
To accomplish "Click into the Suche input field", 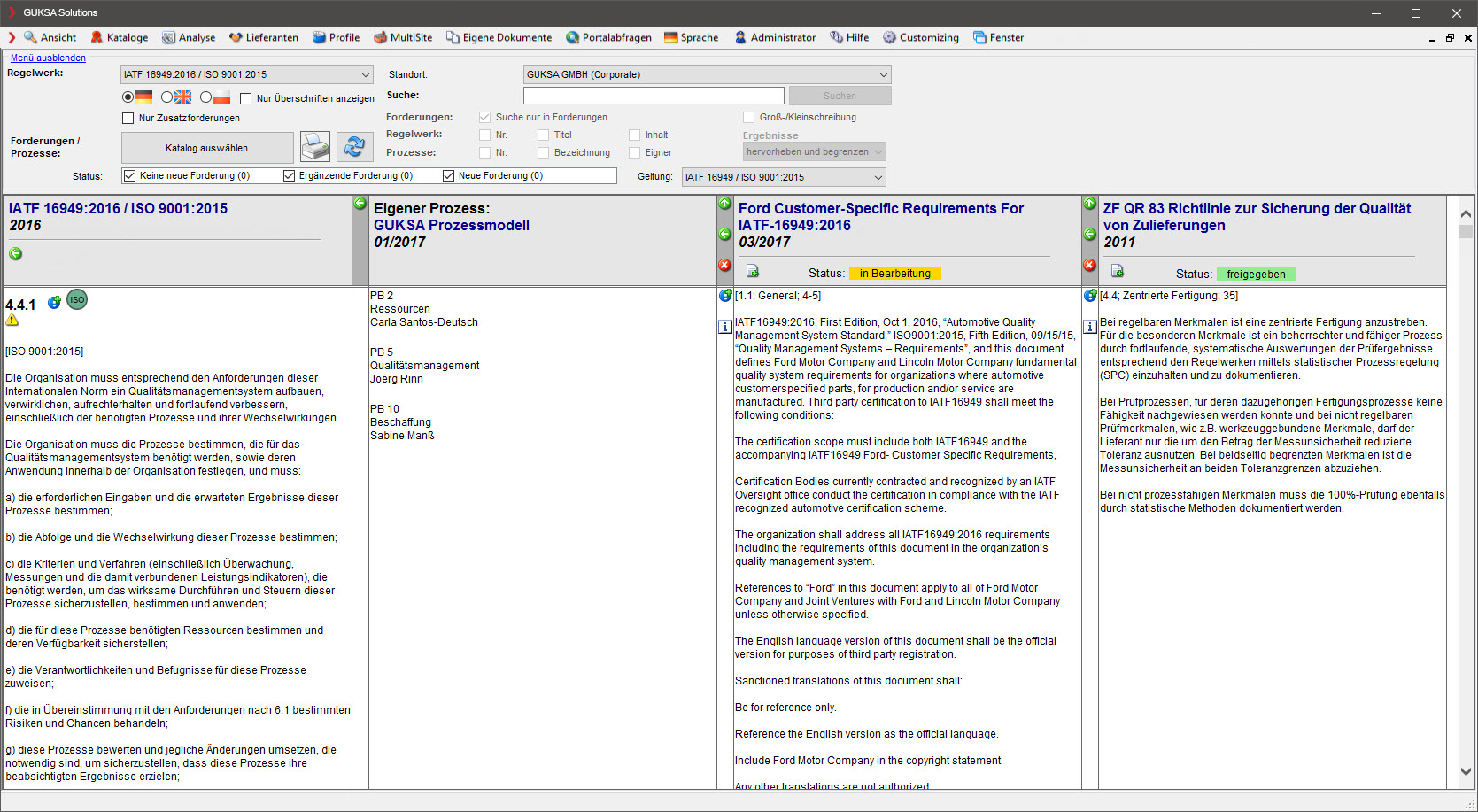I will pyautogui.click(x=654, y=96).
